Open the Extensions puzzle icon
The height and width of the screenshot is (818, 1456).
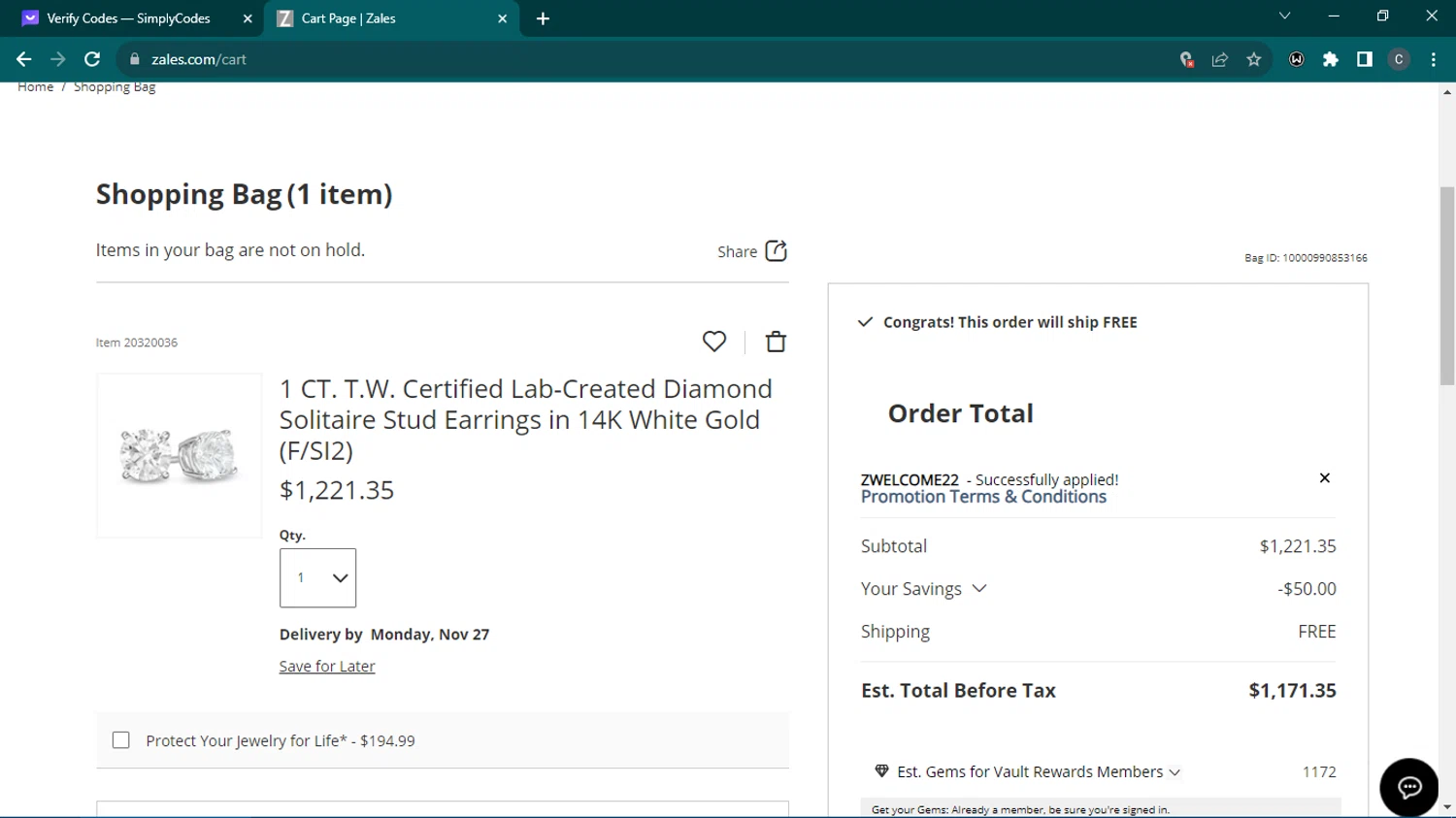coord(1331,59)
